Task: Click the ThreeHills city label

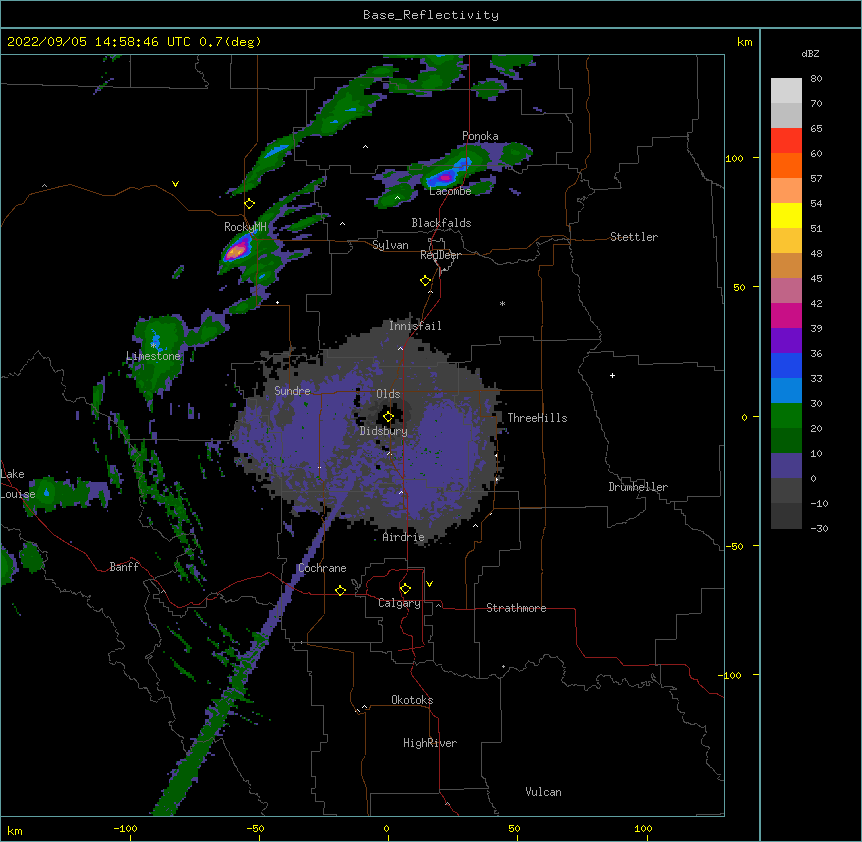Action: [537, 418]
